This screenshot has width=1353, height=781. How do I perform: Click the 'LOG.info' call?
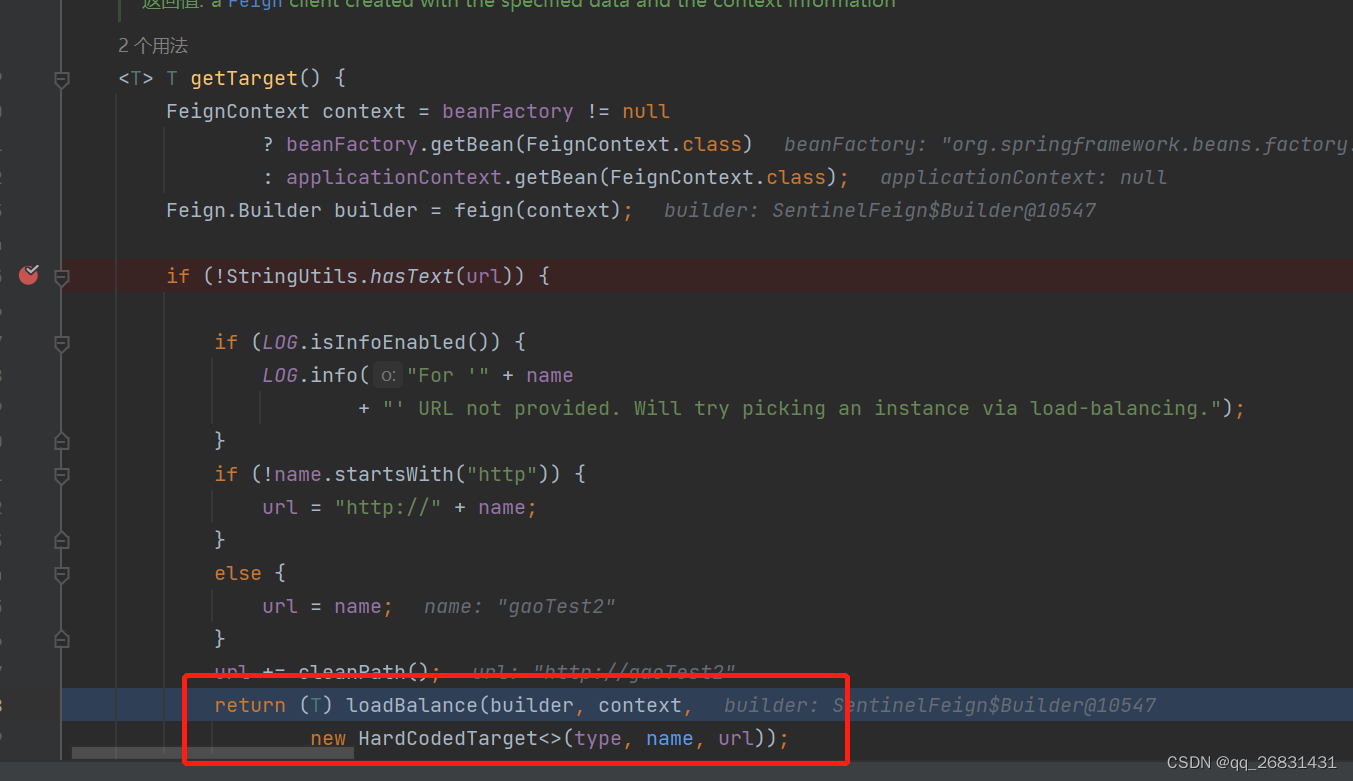point(310,375)
